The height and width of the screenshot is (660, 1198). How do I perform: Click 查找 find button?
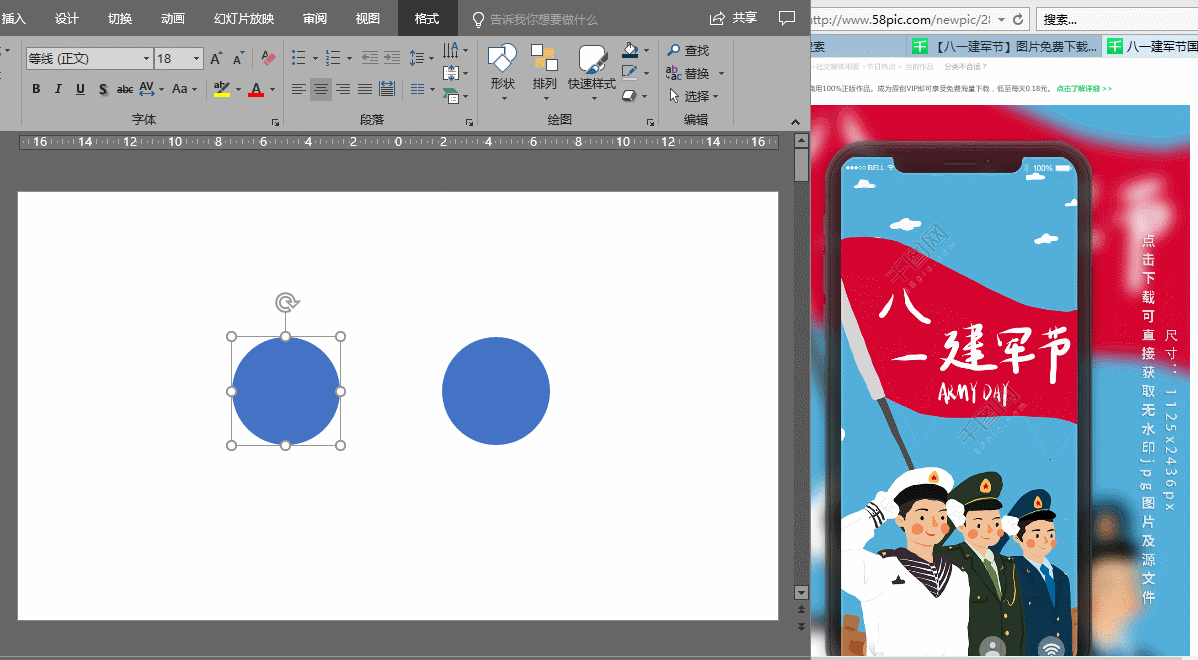[x=688, y=50]
